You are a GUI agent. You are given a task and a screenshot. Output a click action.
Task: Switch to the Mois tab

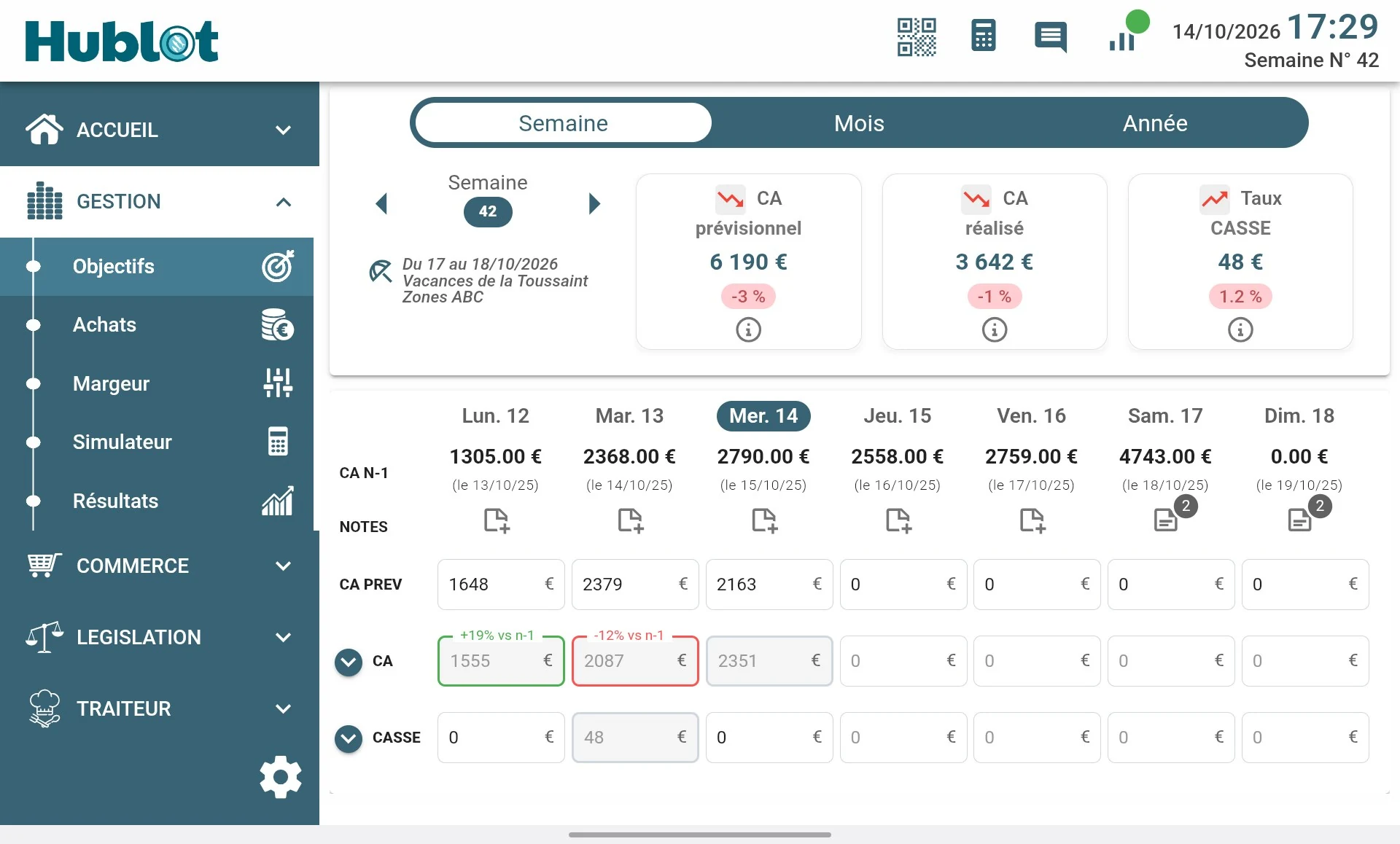tap(859, 123)
